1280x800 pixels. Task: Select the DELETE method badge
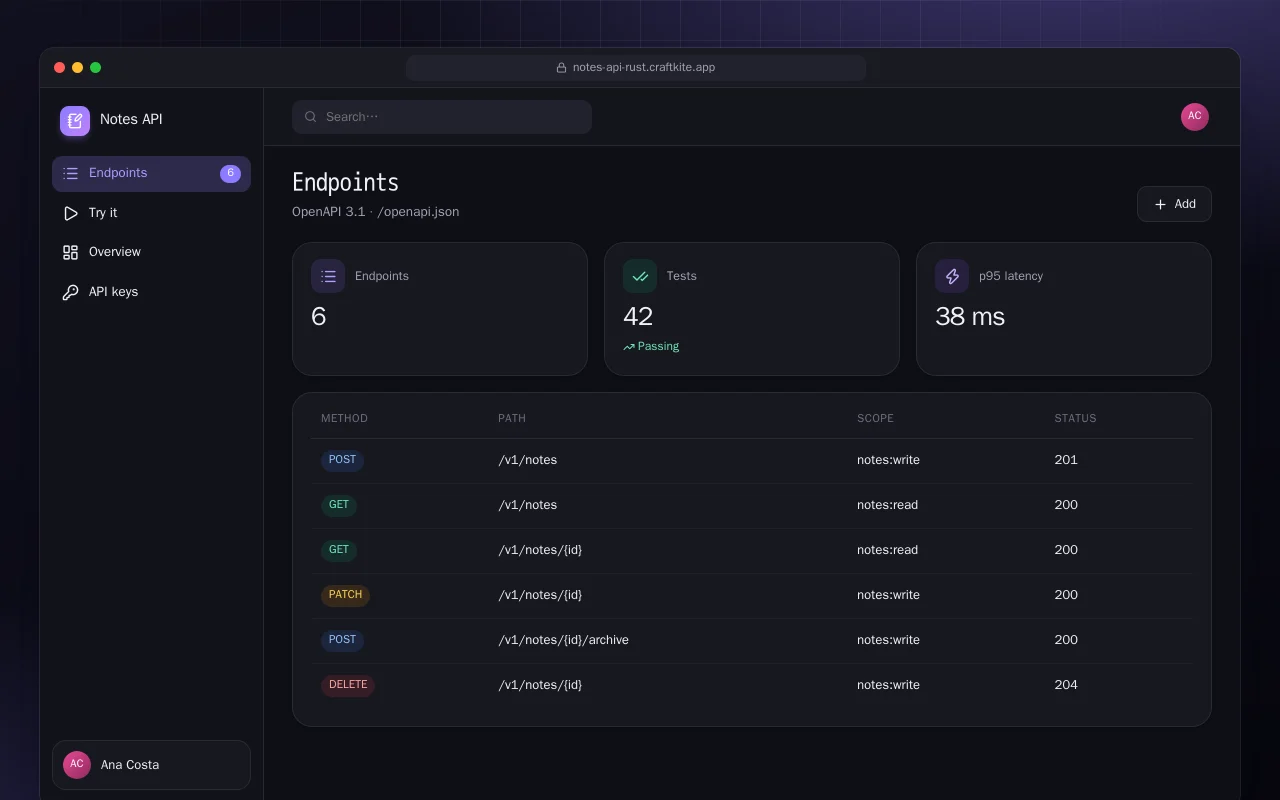(x=348, y=685)
